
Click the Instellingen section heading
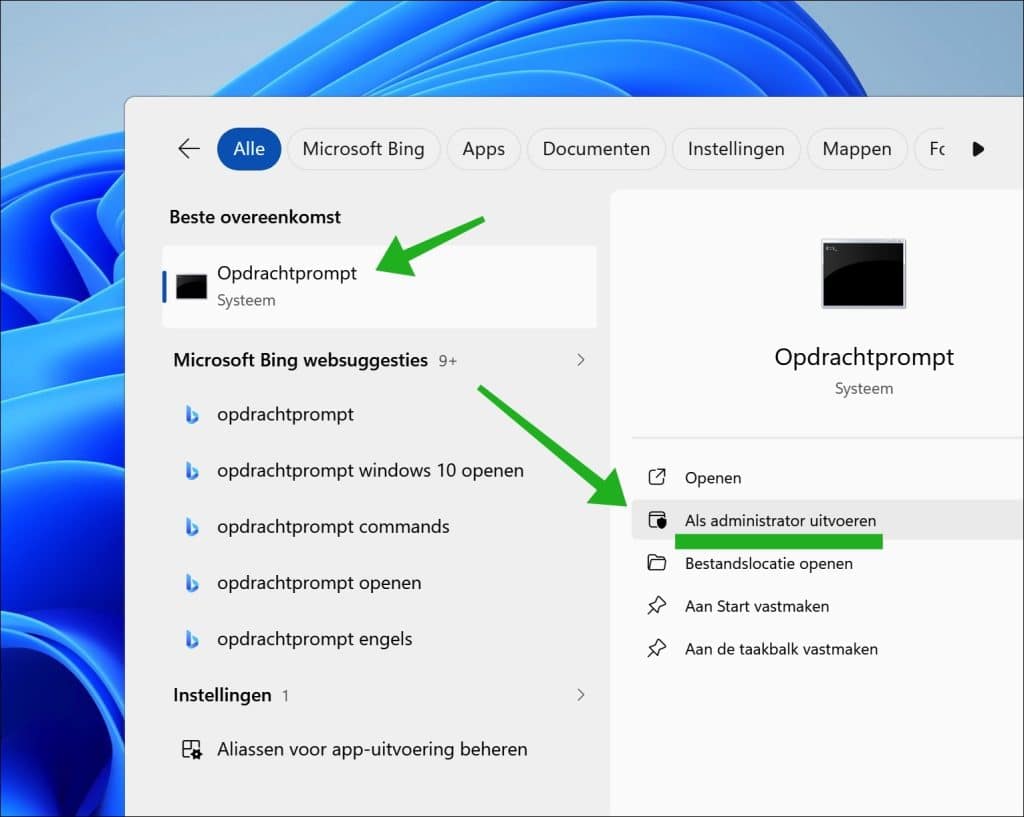[x=222, y=695]
